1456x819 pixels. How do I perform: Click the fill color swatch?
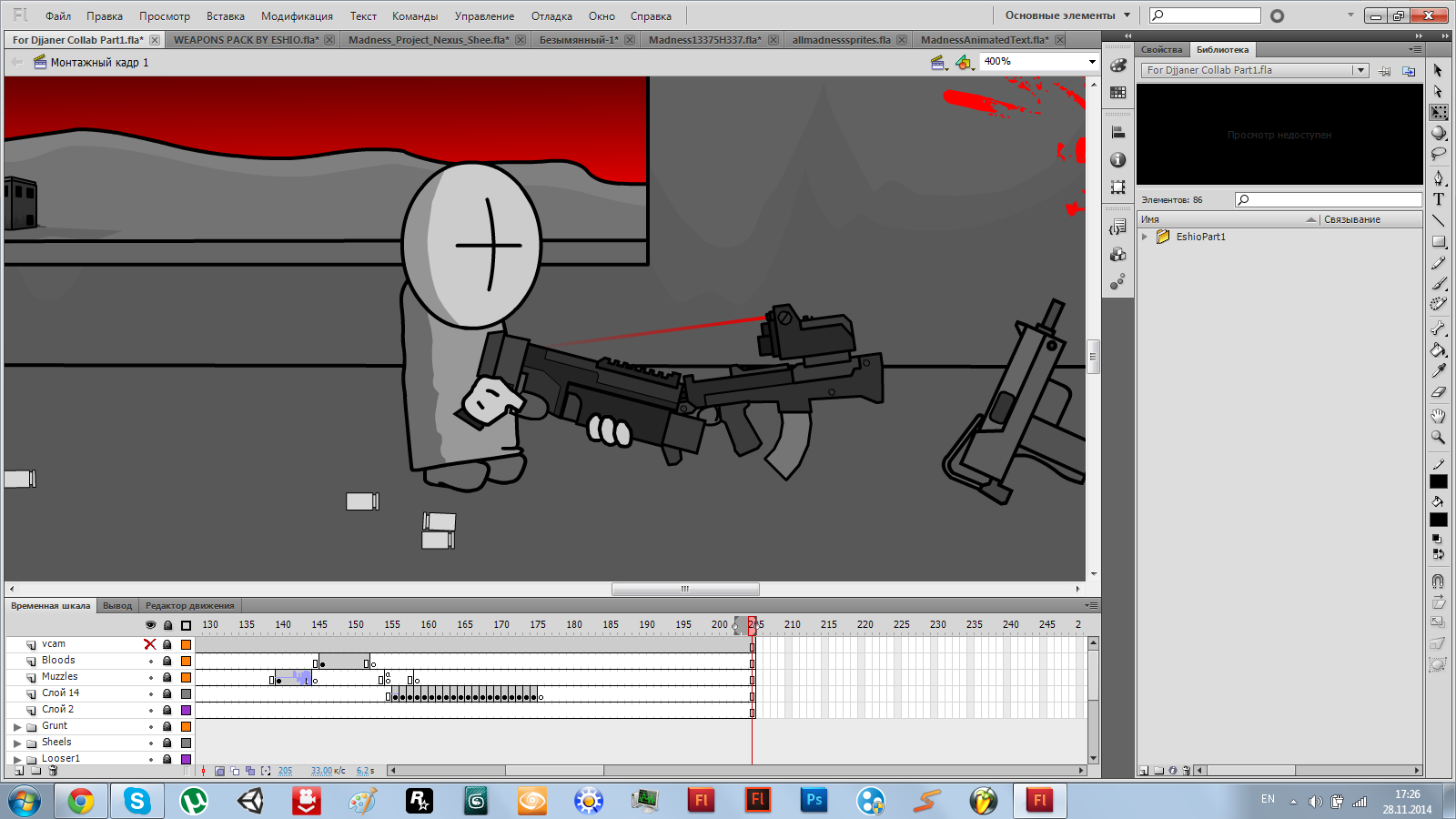1439,520
